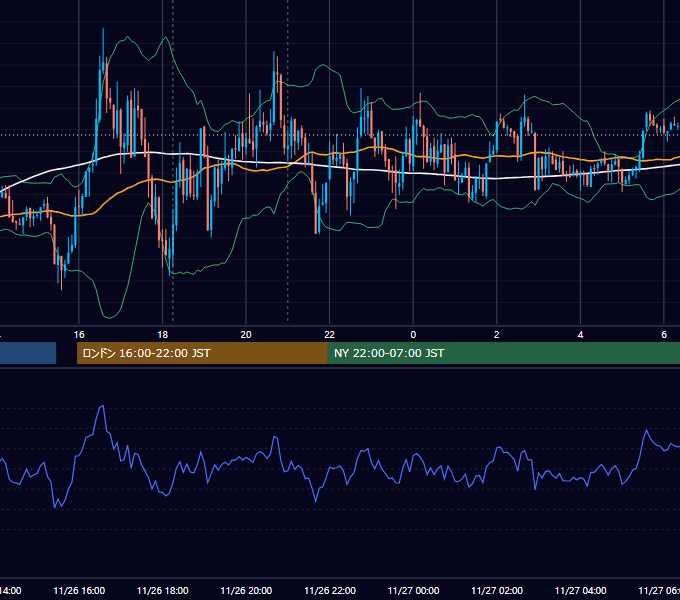
Task: Click the 11/27 00:00 date label
Action: pyautogui.click(x=413, y=590)
